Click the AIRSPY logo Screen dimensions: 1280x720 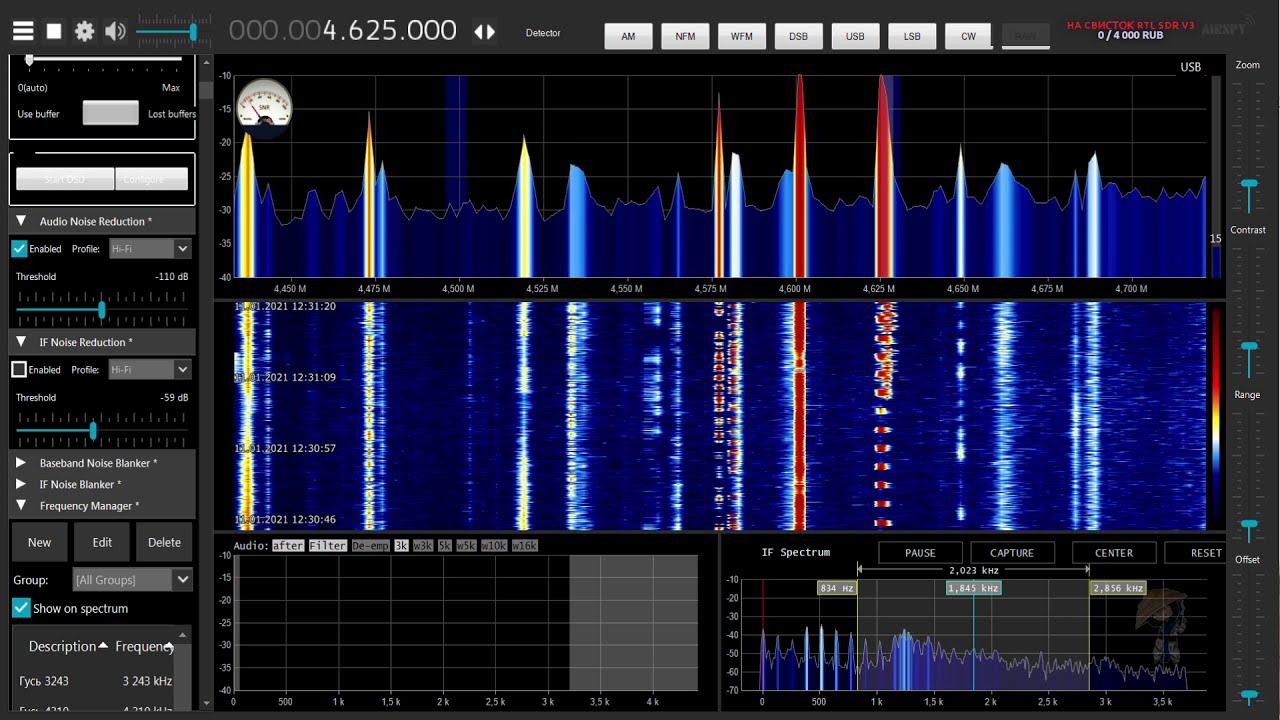pos(1222,29)
